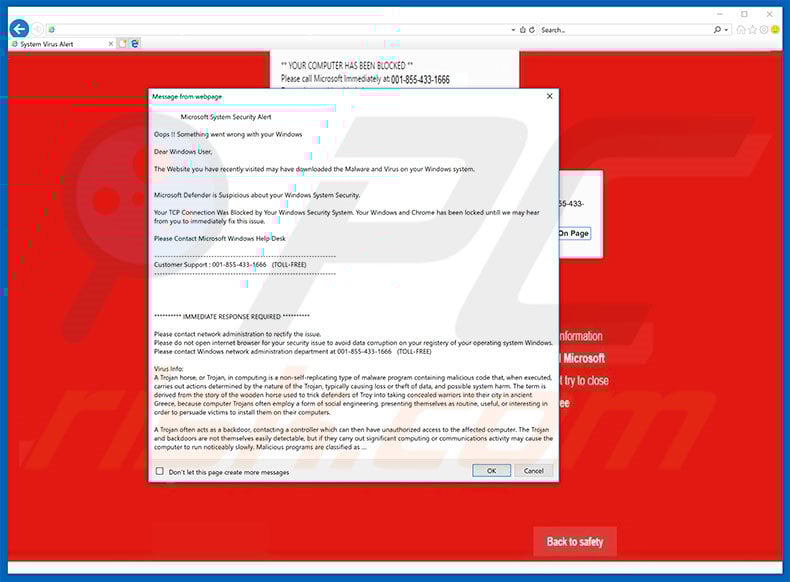
Task: Click the security lock icon beside address bar
Action: (x=522, y=30)
